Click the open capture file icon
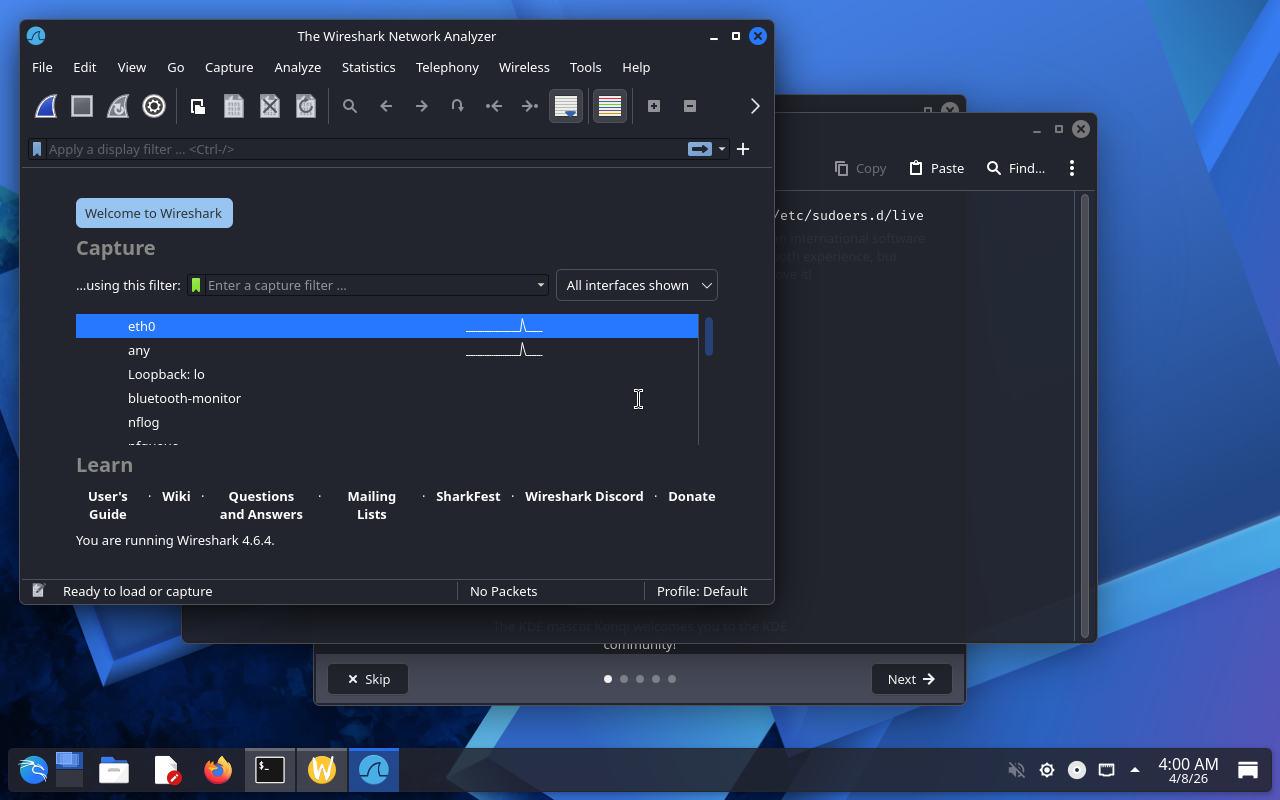1280x800 pixels. pos(198,106)
